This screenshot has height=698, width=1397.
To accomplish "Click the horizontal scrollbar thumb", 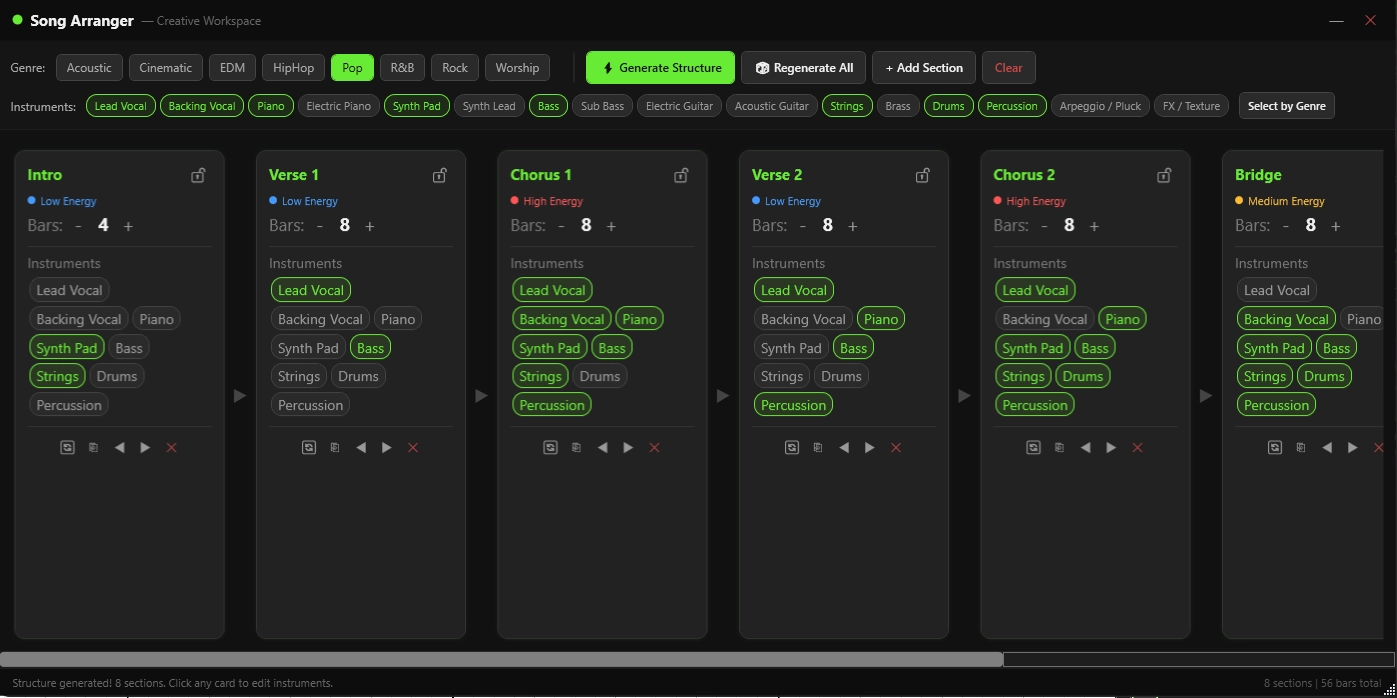I will 501,660.
